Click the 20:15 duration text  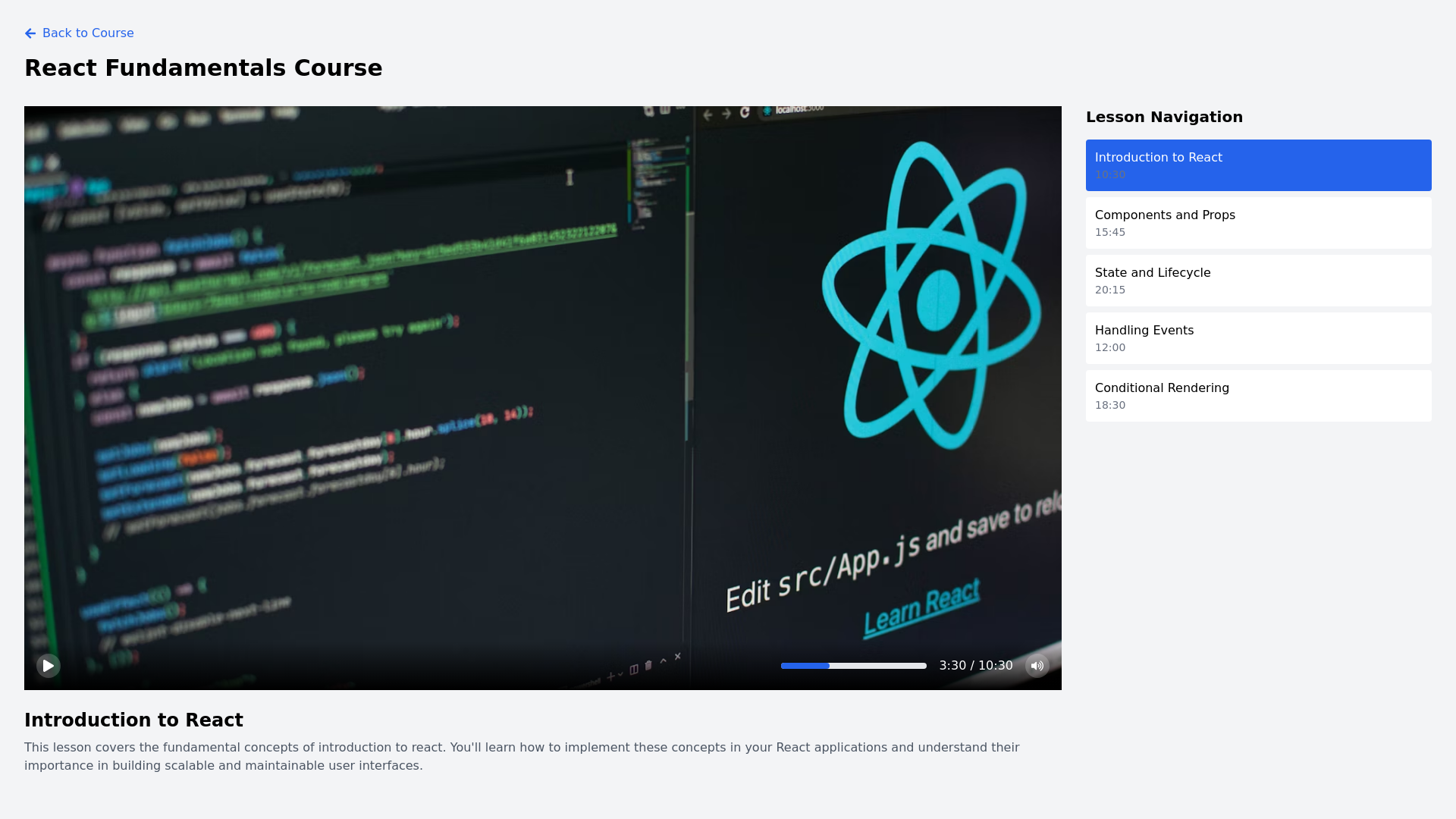click(1110, 290)
